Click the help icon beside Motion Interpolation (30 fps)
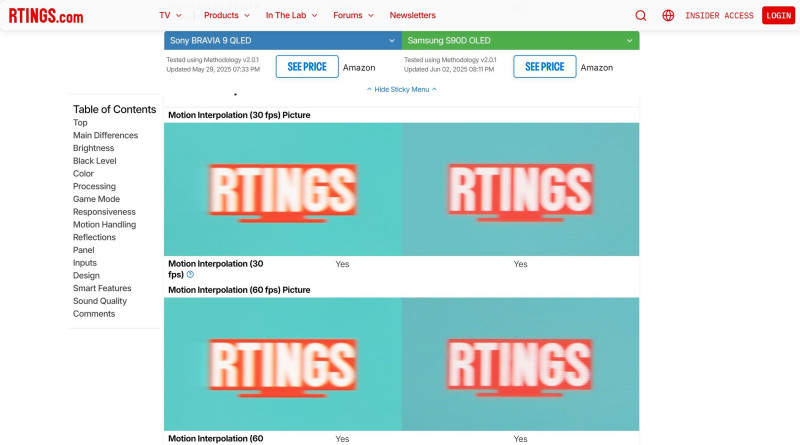This screenshot has width=800, height=445. (190, 275)
